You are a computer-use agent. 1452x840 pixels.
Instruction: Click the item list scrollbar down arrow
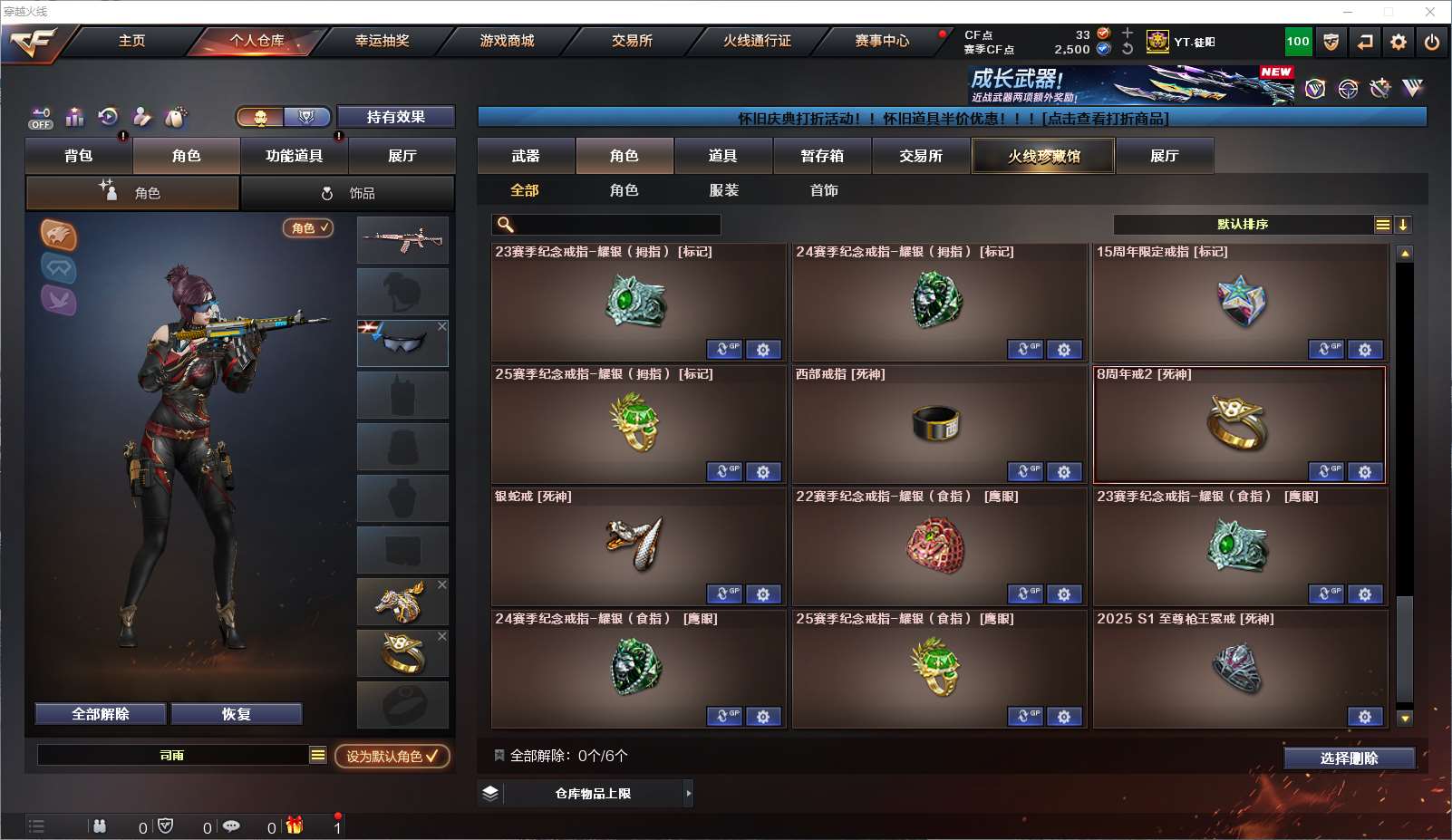tap(1405, 719)
